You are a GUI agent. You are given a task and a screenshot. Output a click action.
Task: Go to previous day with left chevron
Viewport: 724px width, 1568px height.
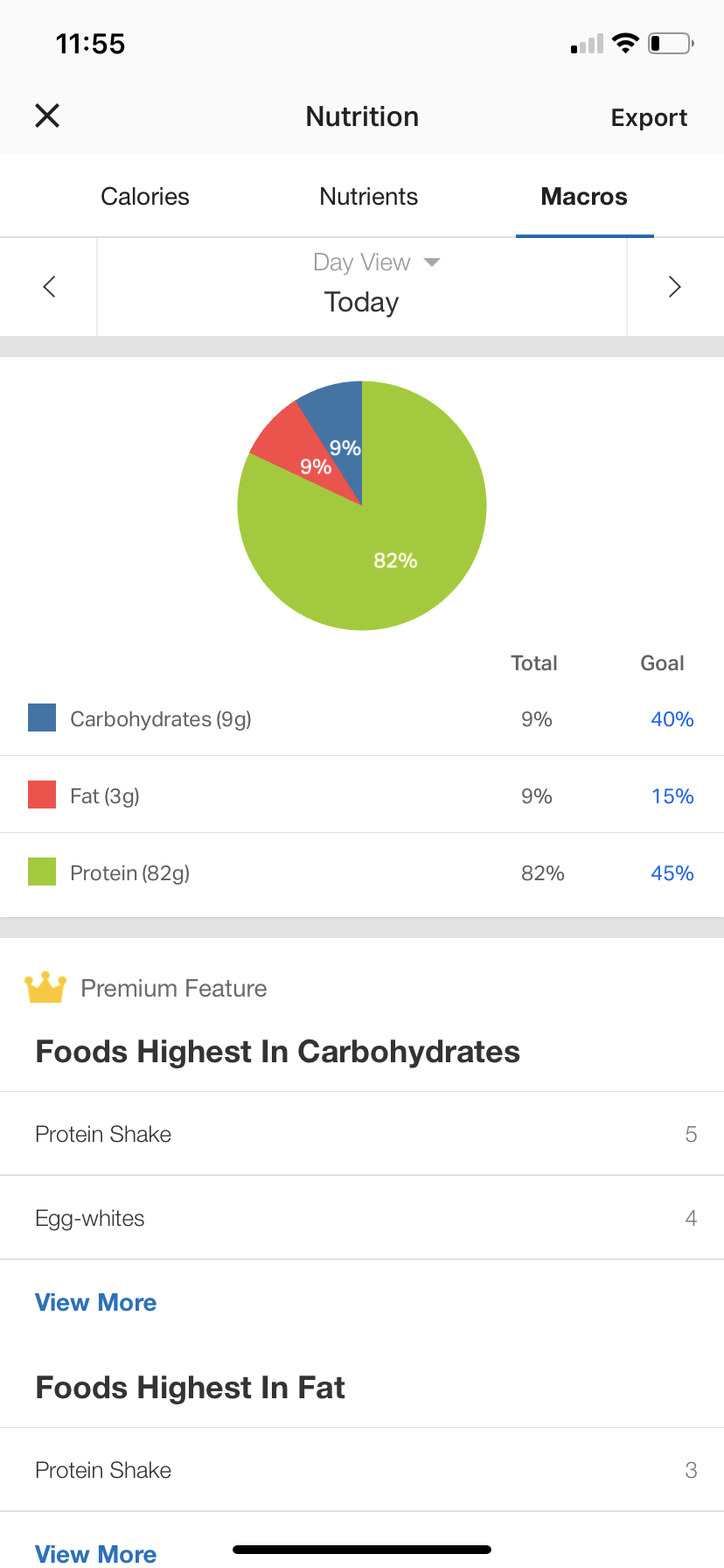tap(49, 286)
